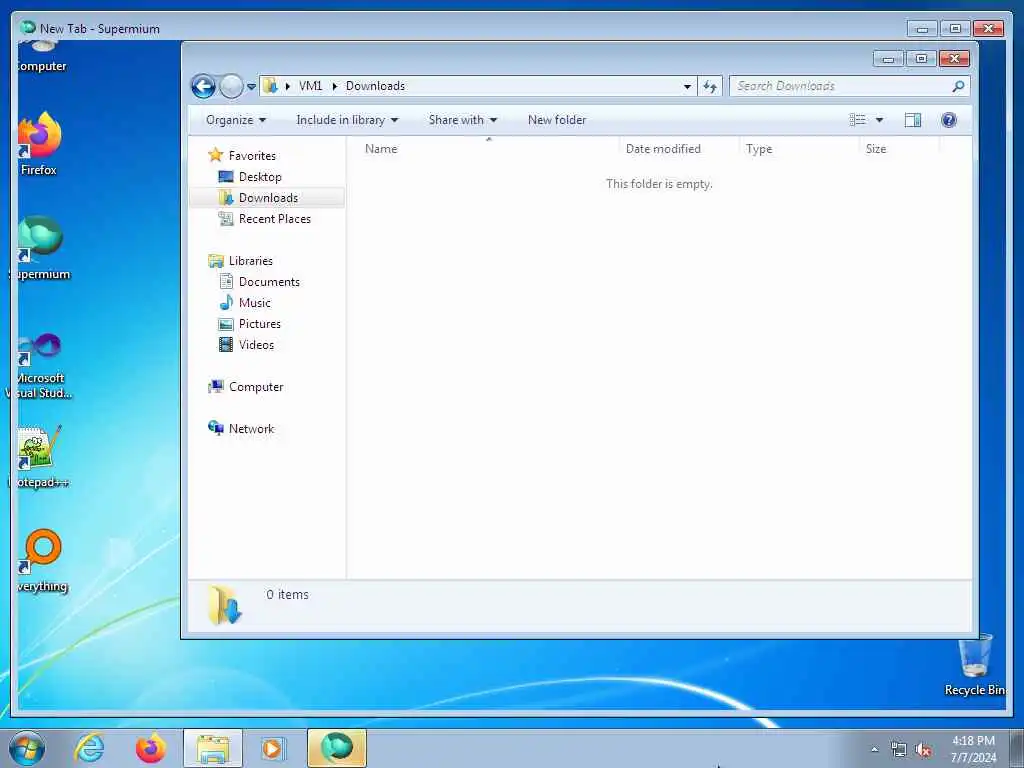Close the Supermium New Tab window
Viewport: 1024px width, 768px height.
[988, 29]
